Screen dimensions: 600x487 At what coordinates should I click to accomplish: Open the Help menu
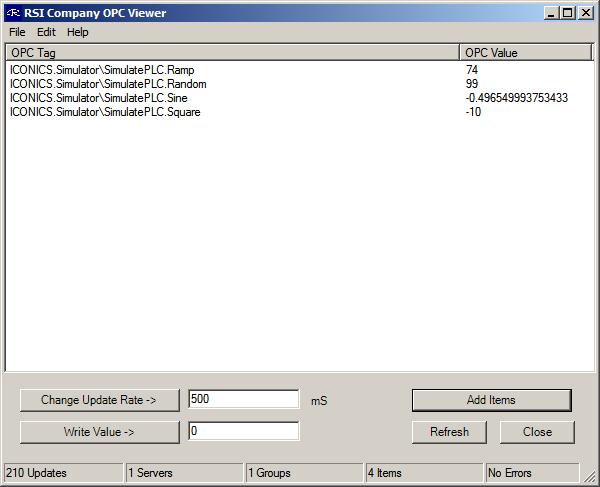click(x=78, y=32)
